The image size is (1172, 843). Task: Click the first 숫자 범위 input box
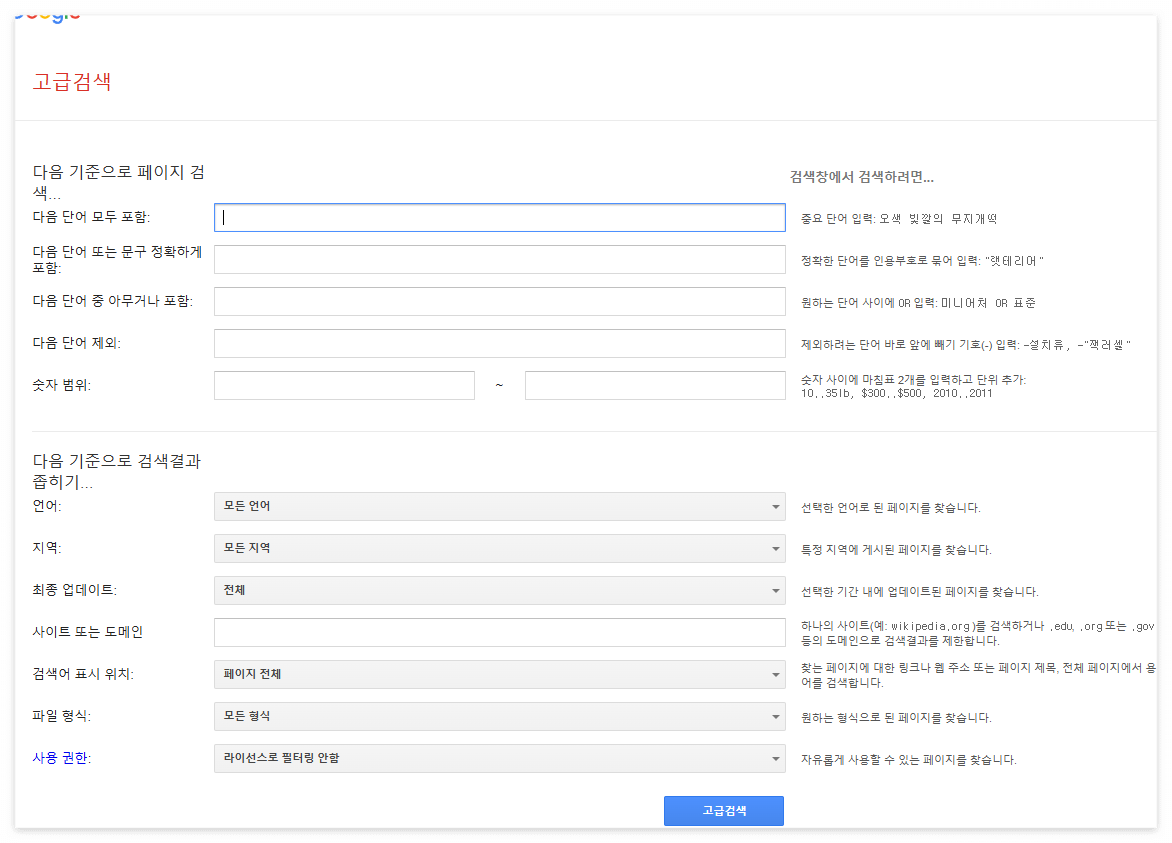point(344,385)
